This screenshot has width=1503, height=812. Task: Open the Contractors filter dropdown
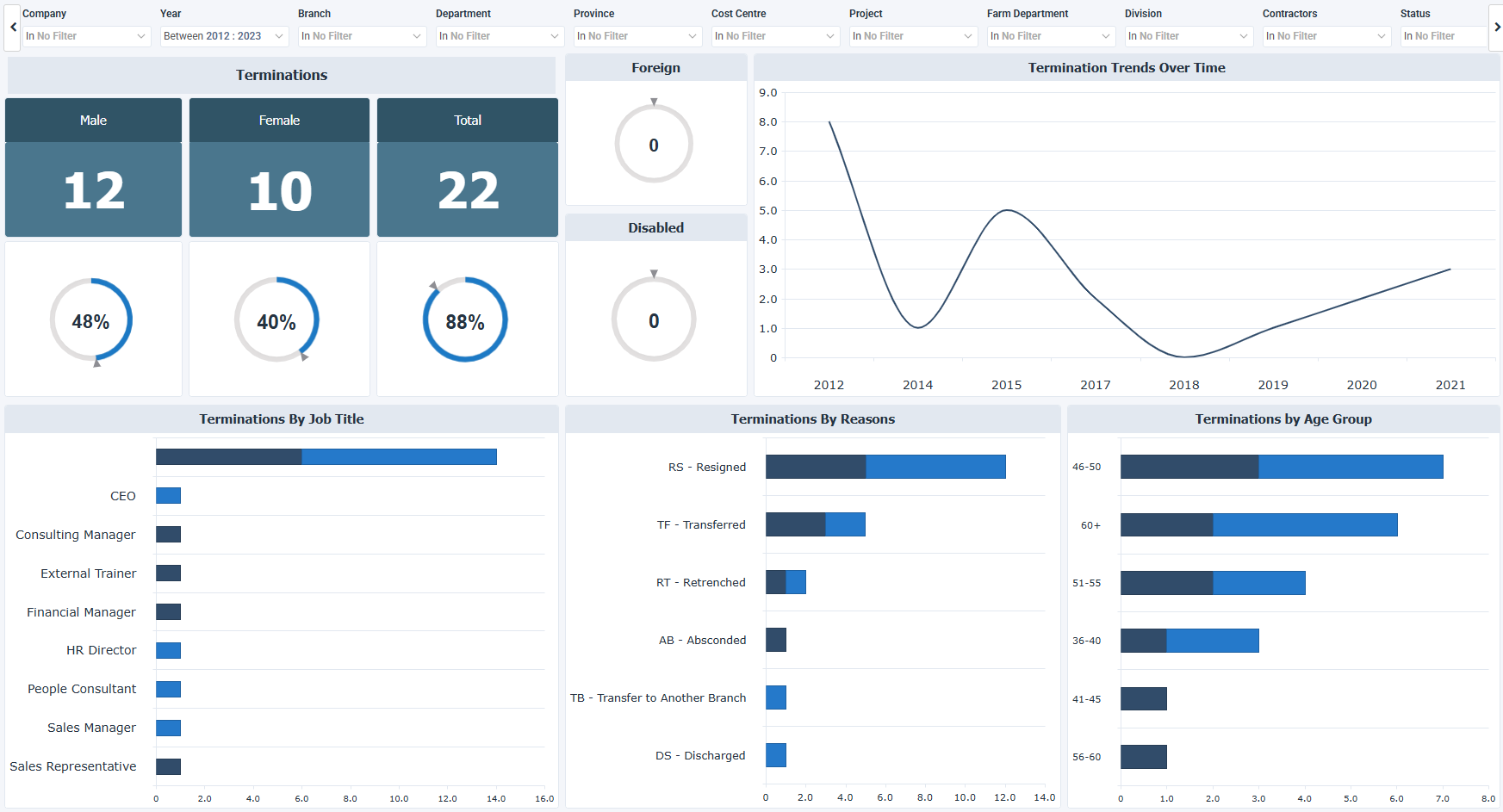click(1326, 36)
